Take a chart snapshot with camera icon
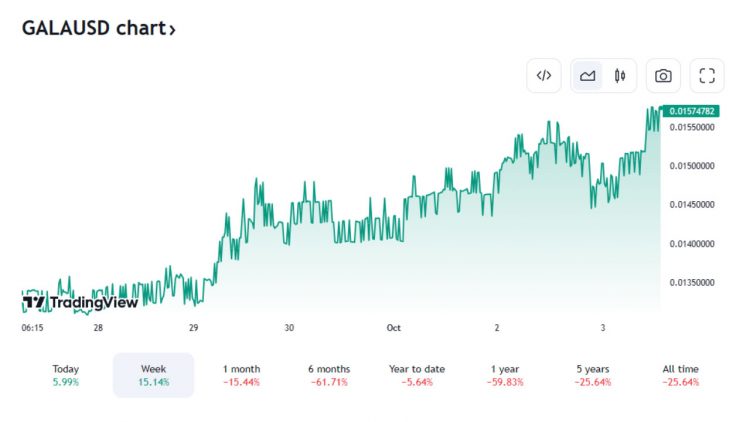 click(663, 76)
